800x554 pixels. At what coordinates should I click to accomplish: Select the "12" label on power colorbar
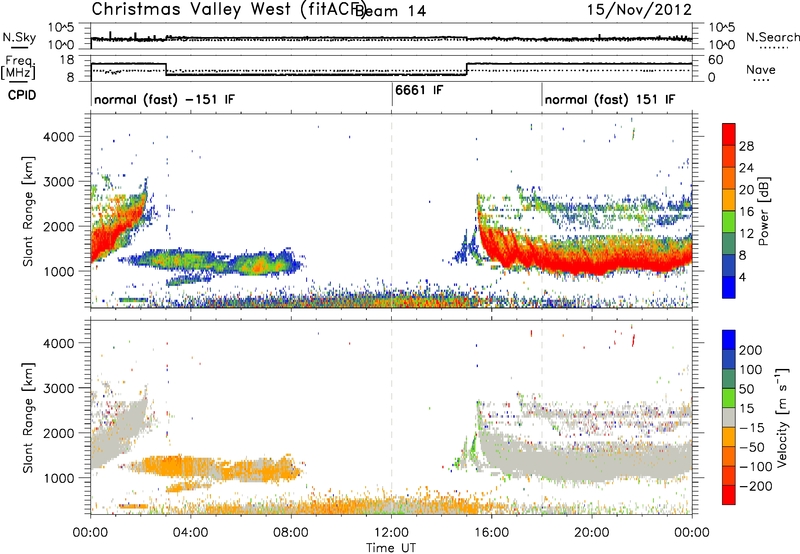tap(746, 234)
